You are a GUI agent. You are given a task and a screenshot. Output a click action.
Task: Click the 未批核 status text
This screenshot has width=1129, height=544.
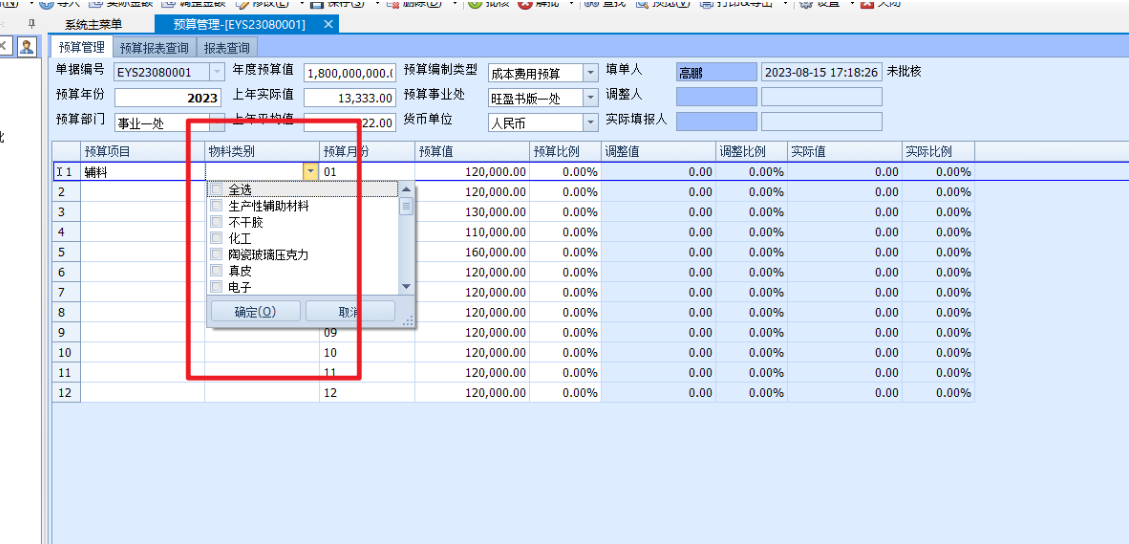click(904, 72)
